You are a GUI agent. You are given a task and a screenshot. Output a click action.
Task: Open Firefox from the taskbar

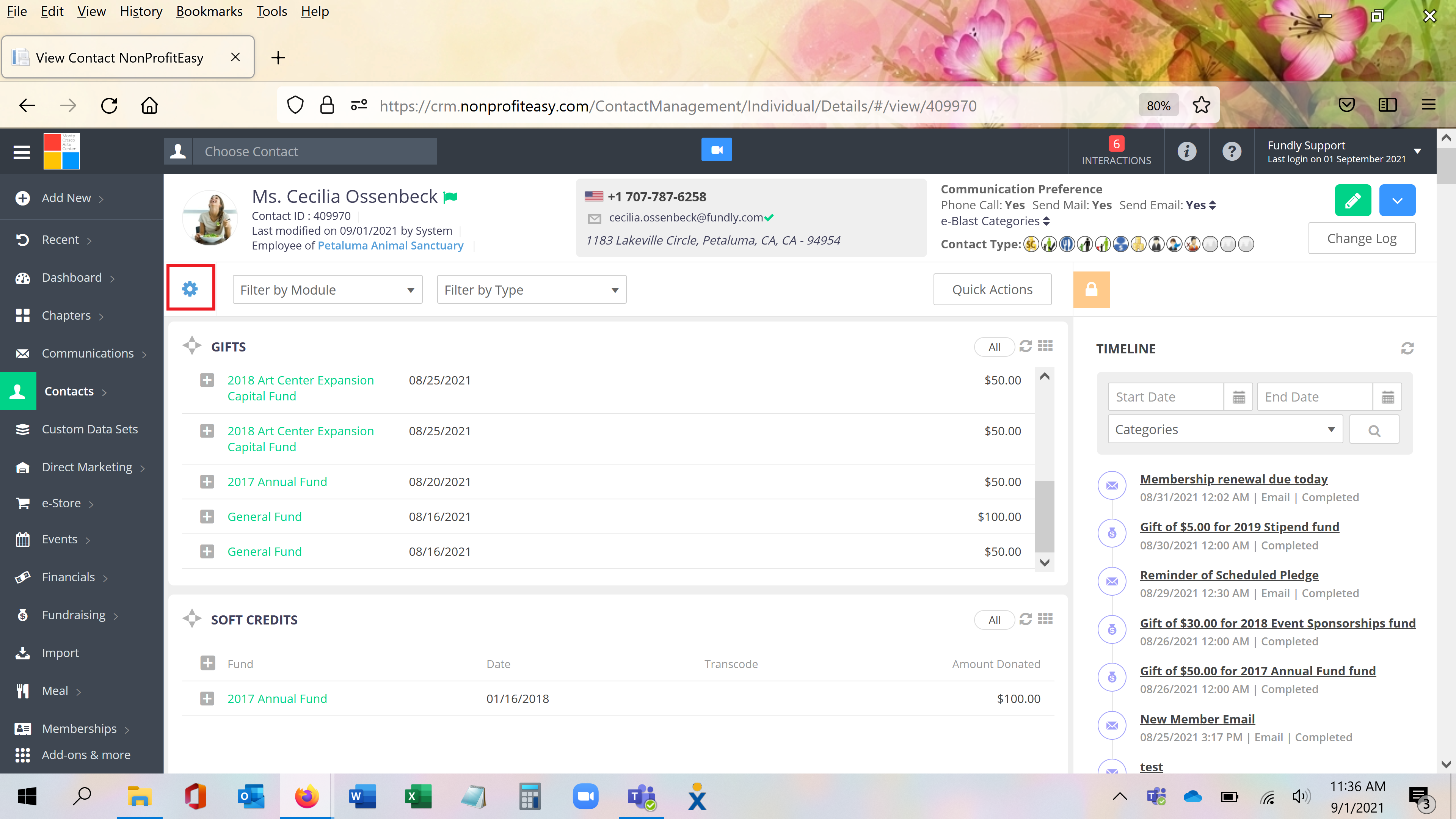pos(306,797)
